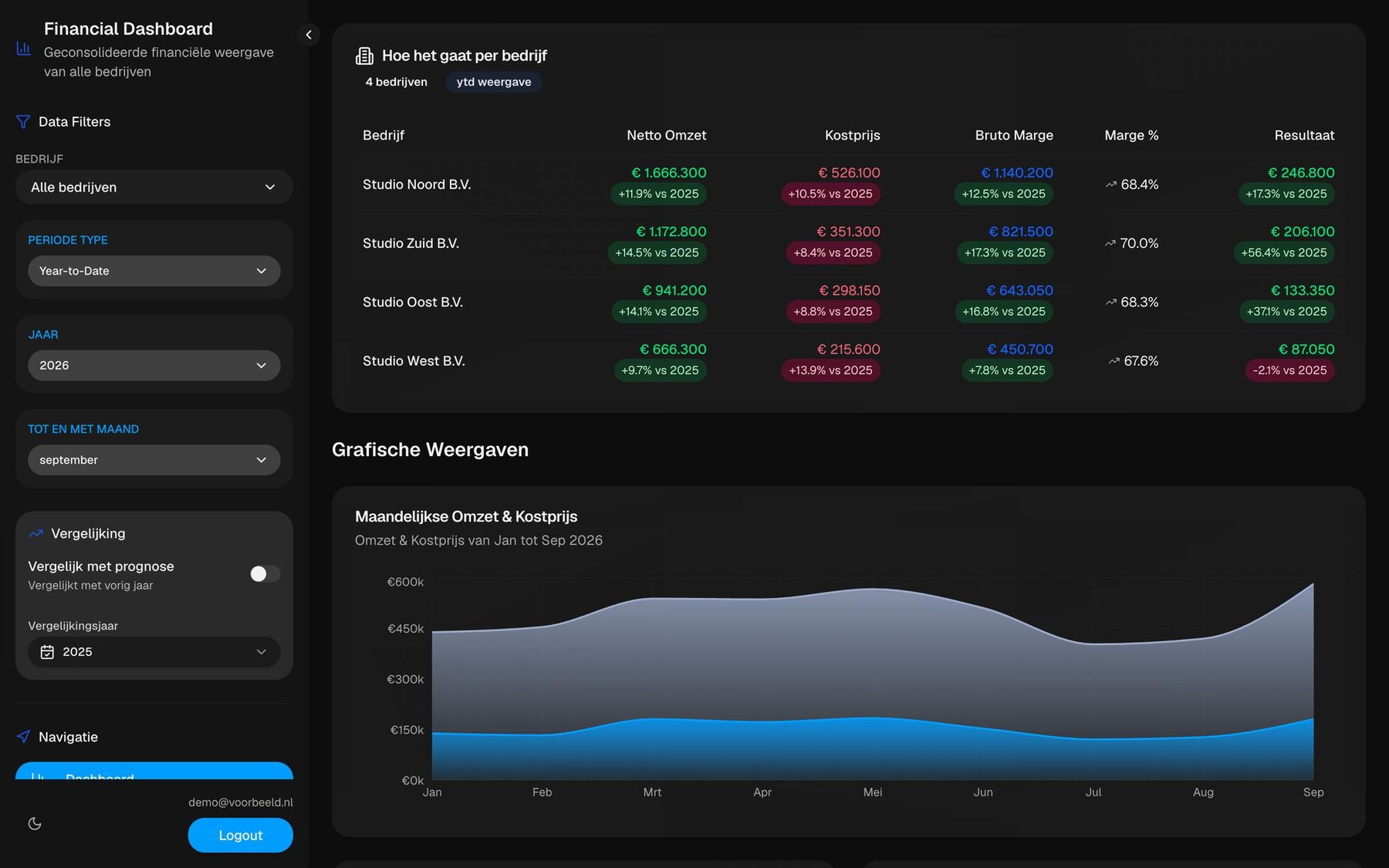Viewport: 1389px width, 868px height.
Task: Click the € 821.500 gross margin value
Action: [x=1021, y=231]
